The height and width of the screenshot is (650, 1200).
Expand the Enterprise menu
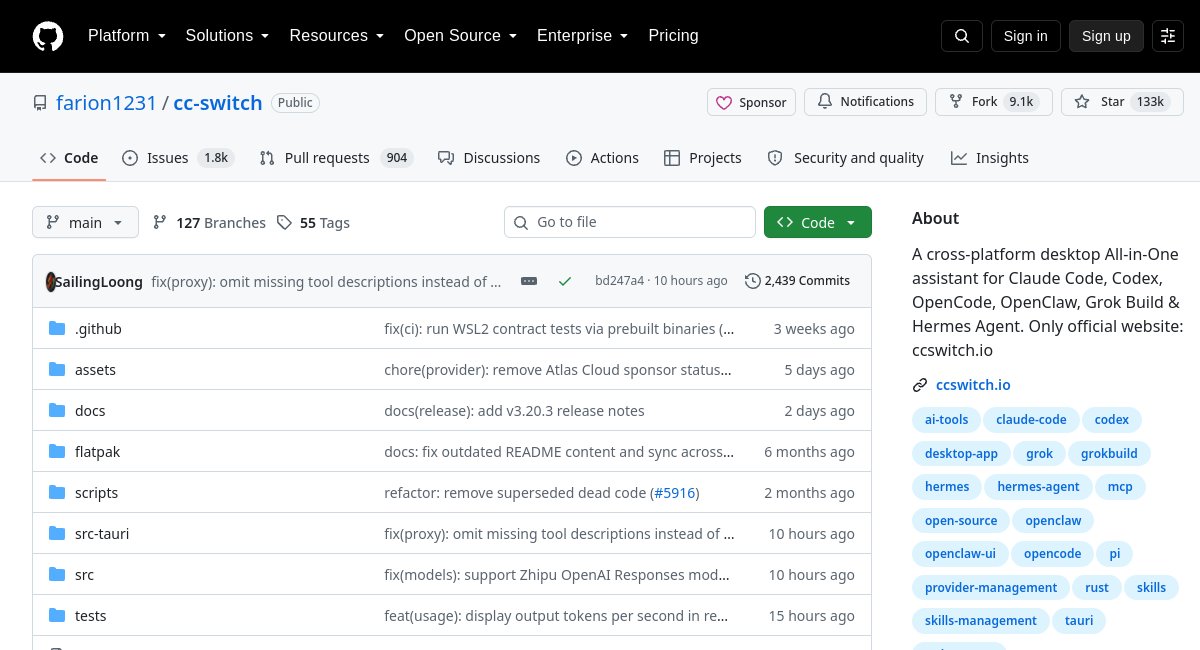tap(582, 36)
